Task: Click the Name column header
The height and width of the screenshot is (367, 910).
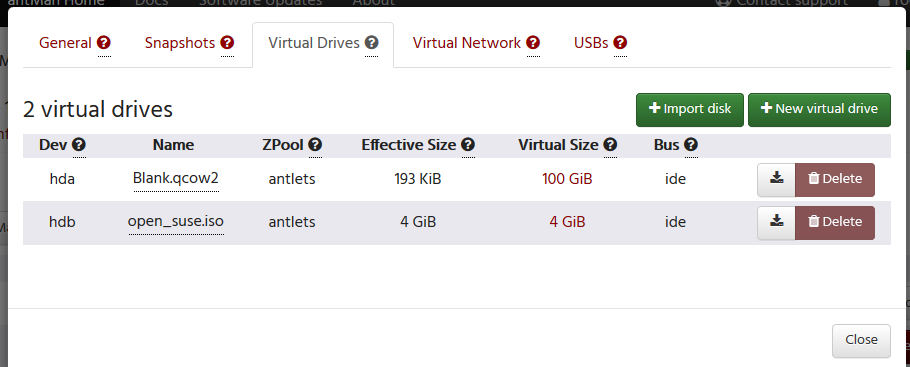Action: pyautogui.click(x=174, y=145)
